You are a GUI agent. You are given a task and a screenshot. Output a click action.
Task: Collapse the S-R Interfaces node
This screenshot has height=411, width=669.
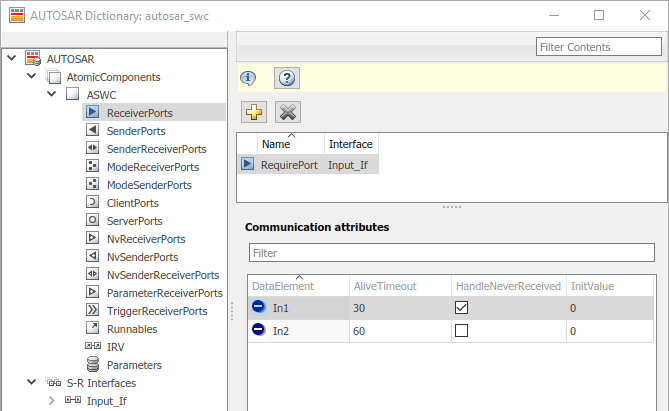click(32, 382)
